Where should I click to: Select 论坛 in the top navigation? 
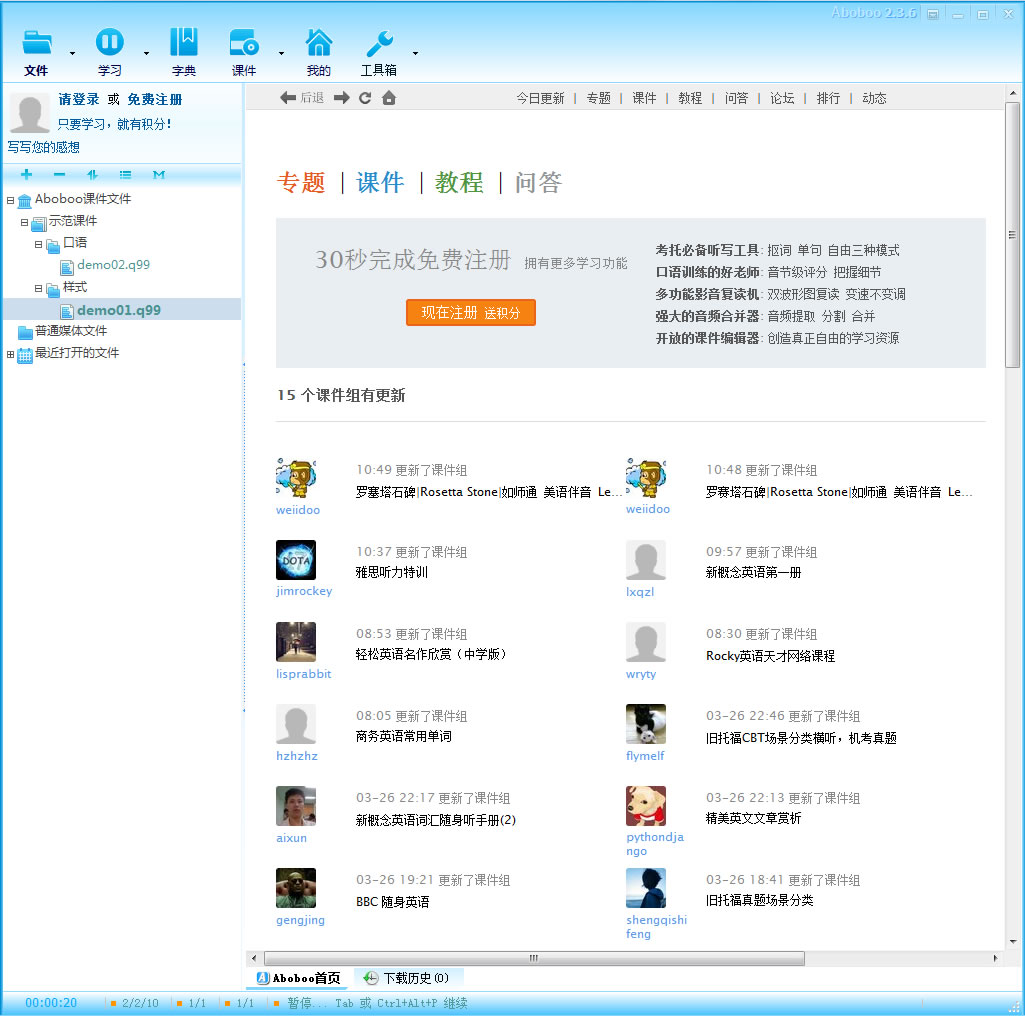[782, 98]
